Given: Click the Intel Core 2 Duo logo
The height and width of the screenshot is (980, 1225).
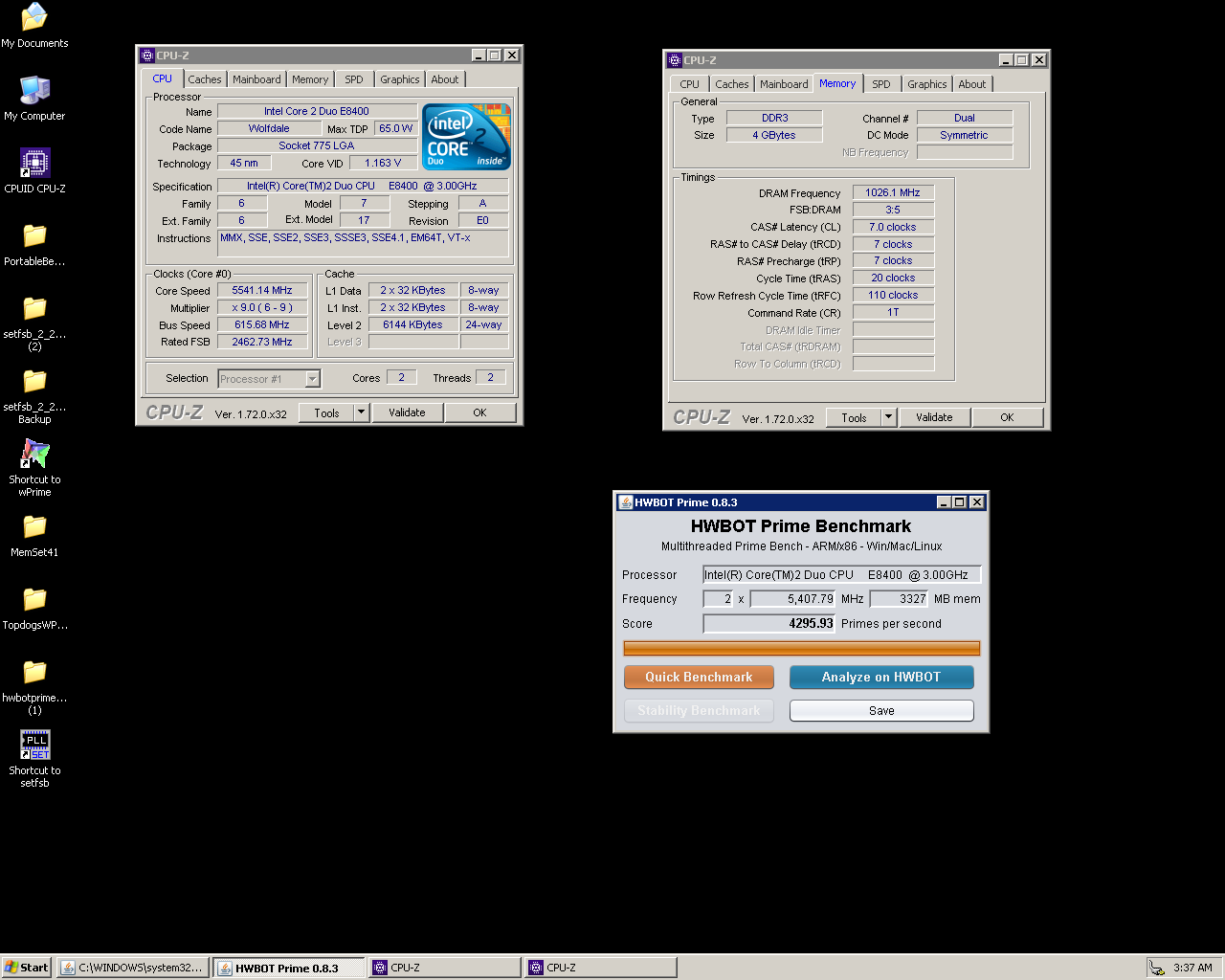Looking at the screenshot, I should pyautogui.click(x=467, y=137).
